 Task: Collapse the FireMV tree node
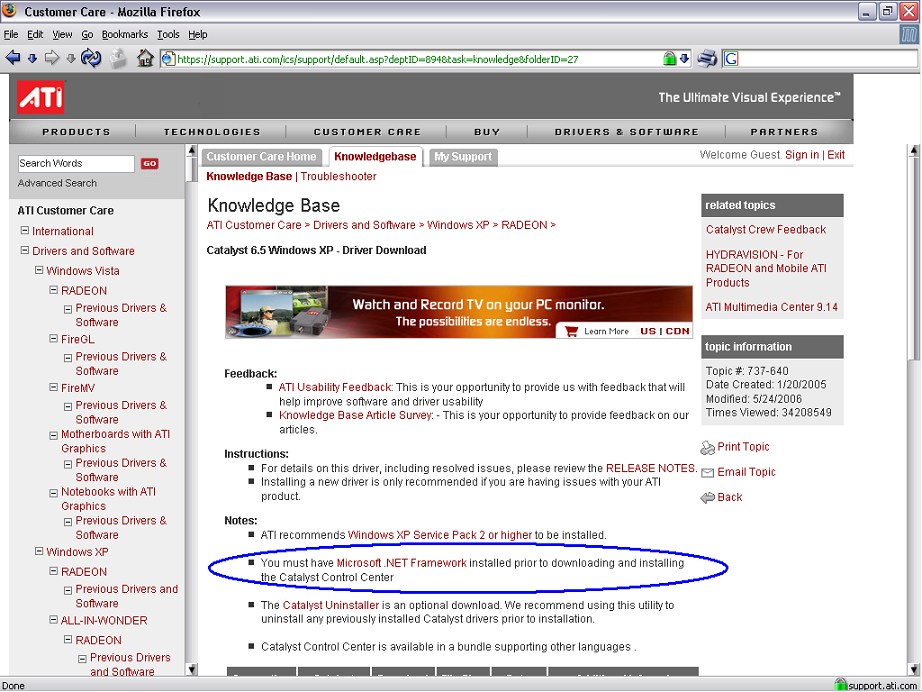[54, 387]
